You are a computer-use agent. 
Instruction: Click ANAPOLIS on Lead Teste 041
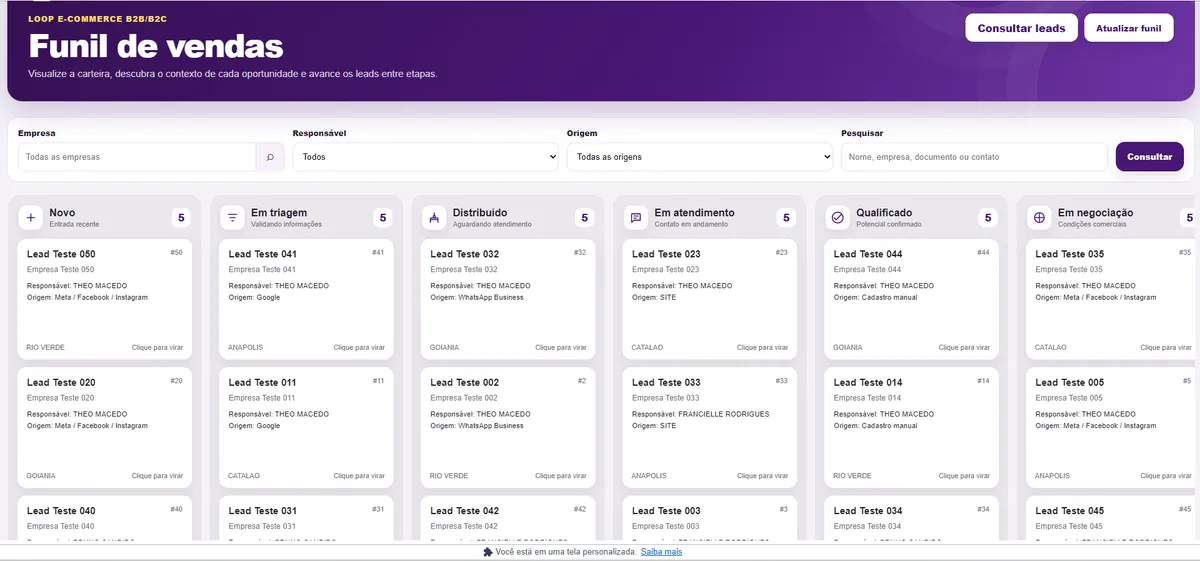(245, 348)
